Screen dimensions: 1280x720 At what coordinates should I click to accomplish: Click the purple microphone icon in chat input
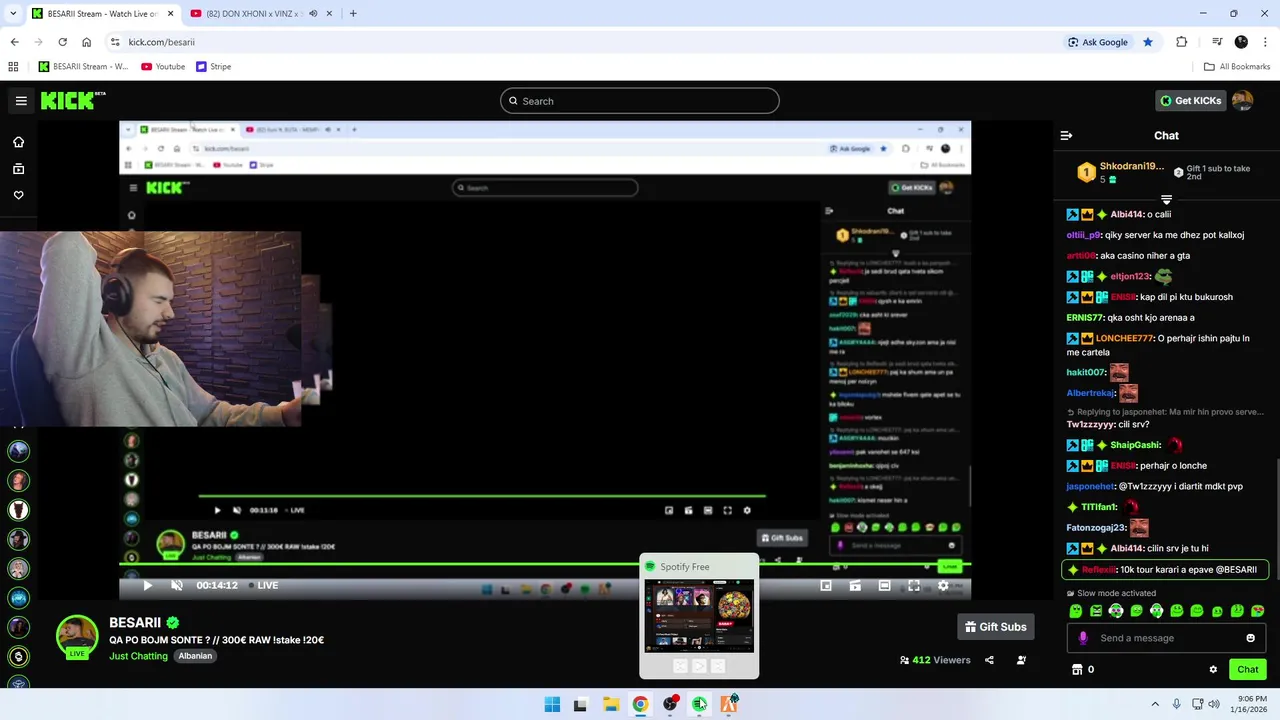tap(1082, 638)
